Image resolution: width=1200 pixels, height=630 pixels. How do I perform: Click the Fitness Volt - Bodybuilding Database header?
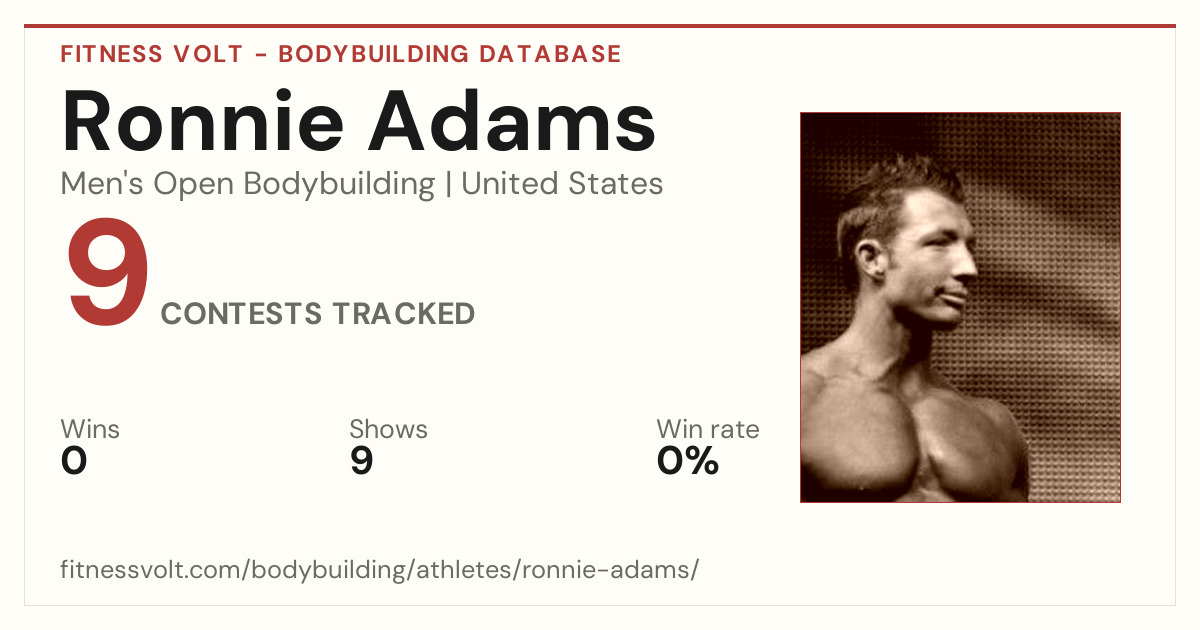click(x=341, y=54)
